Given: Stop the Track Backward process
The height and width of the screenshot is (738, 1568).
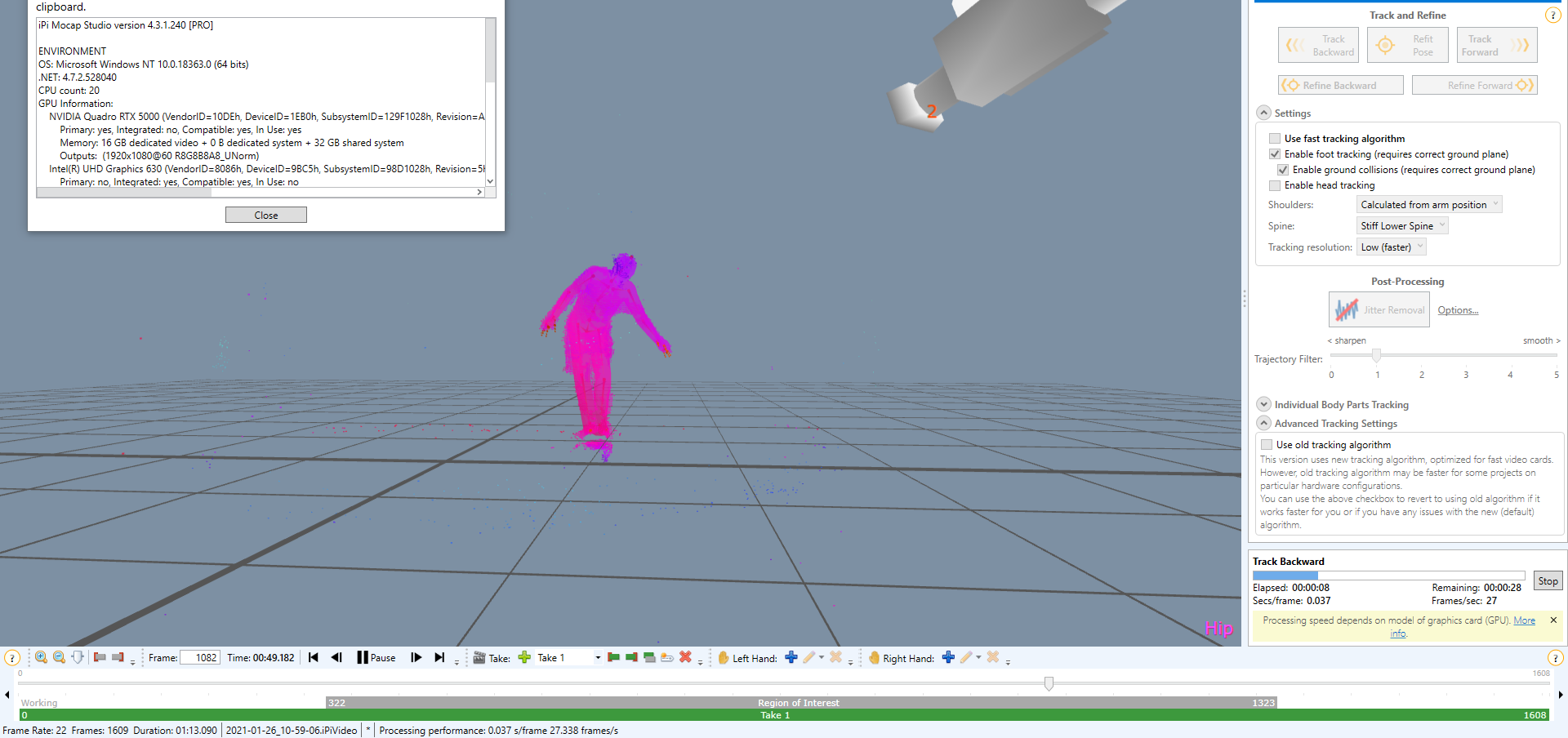Looking at the screenshot, I should tap(1548, 581).
